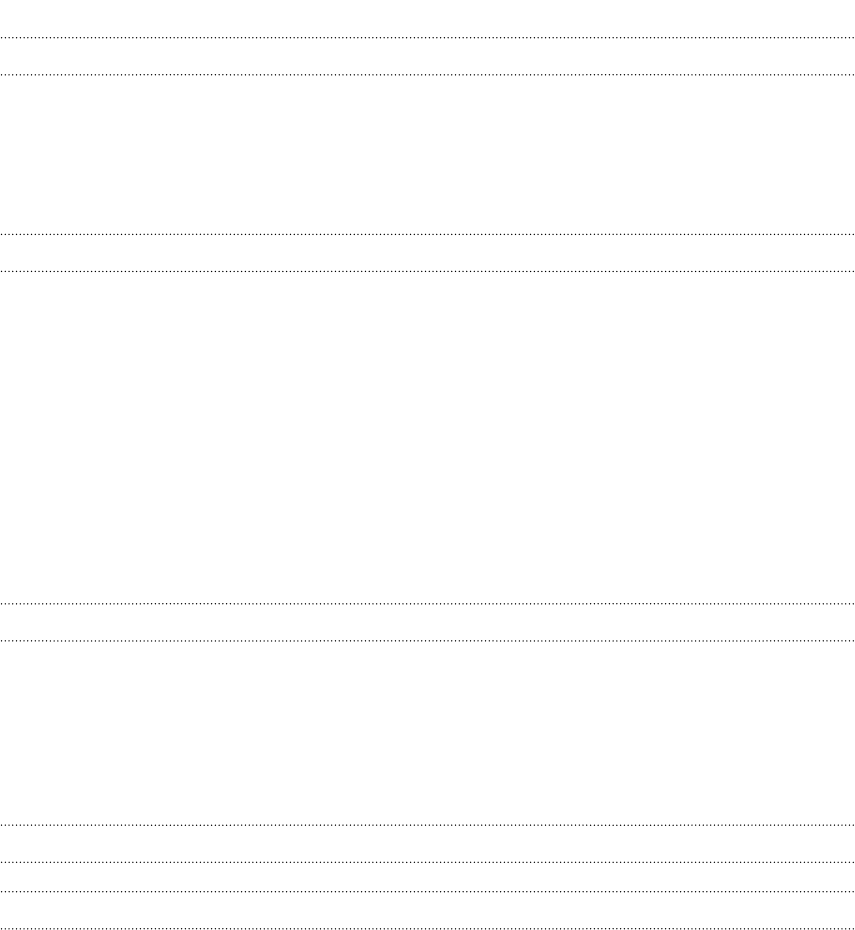The width and height of the screenshot is (855, 930).
Task: Click space between third and fourth dotted lines
Action: (x=427, y=253)
